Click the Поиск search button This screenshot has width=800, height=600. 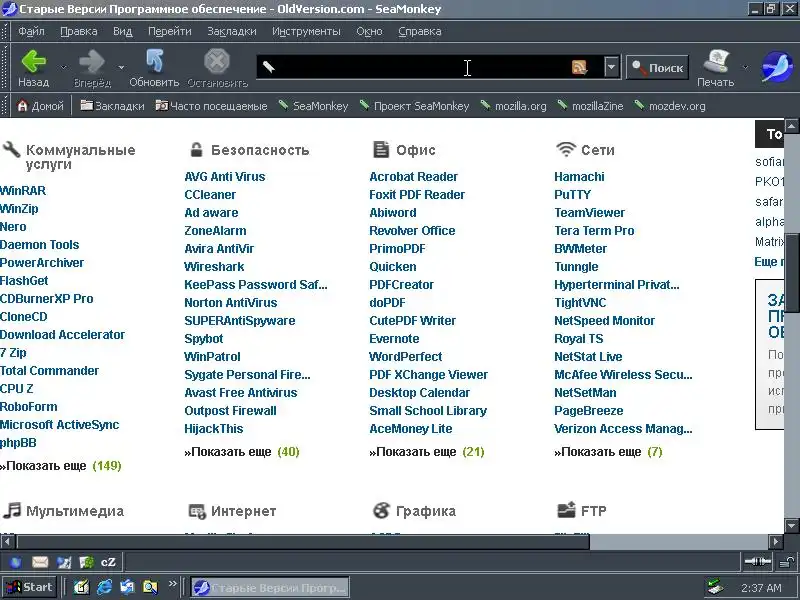[x=657, y=67]
